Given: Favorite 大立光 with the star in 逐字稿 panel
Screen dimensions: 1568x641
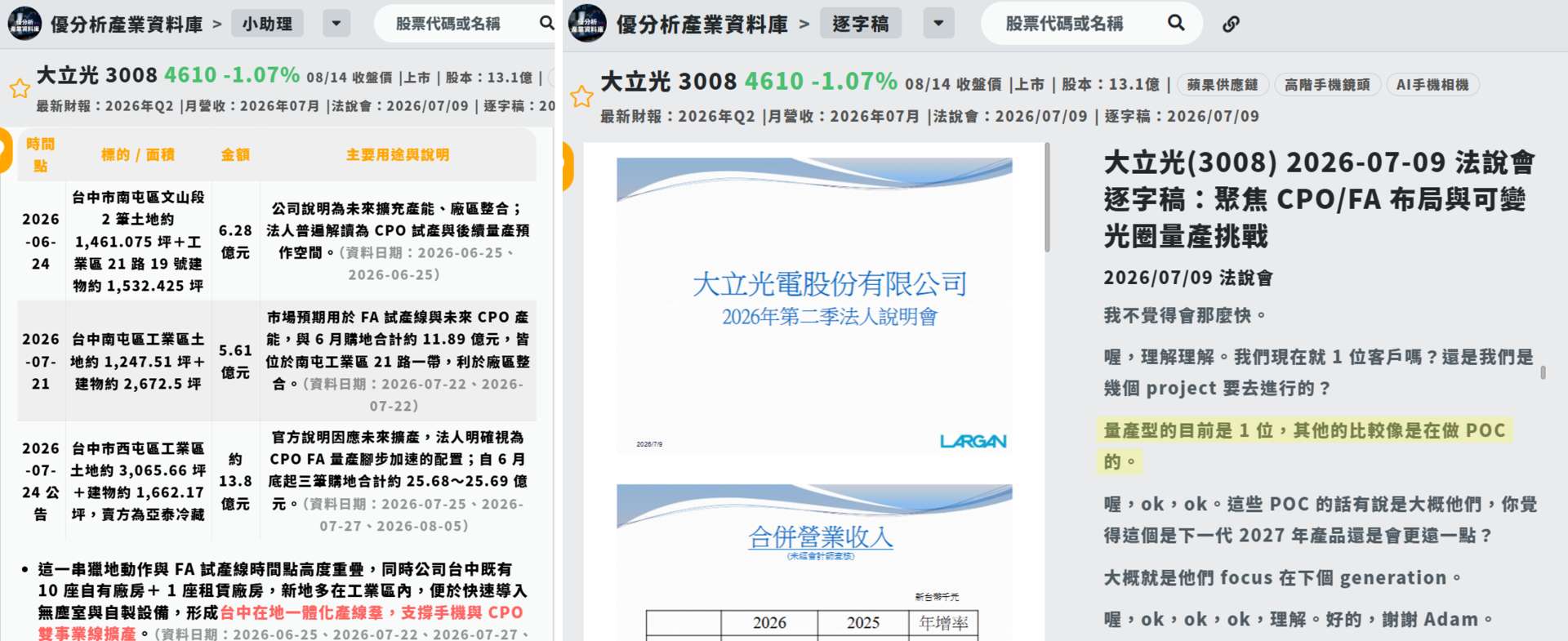Looking at the screenshot, I should (581, 96).
